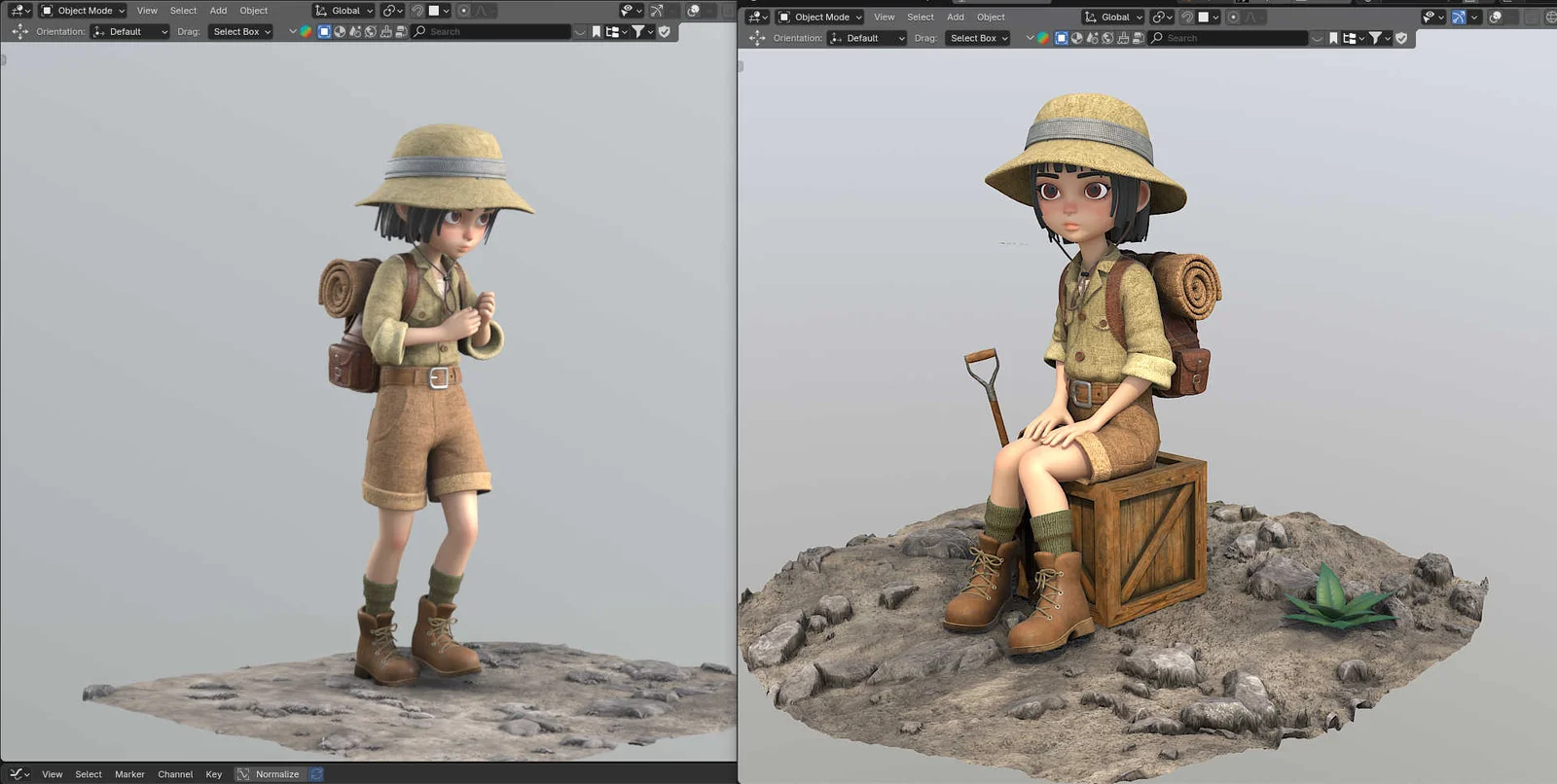This screenshot has height=784, width=1557.
Task: Open Global transform orientation dropdown, left viewport
Action: (x=344, y=11)
